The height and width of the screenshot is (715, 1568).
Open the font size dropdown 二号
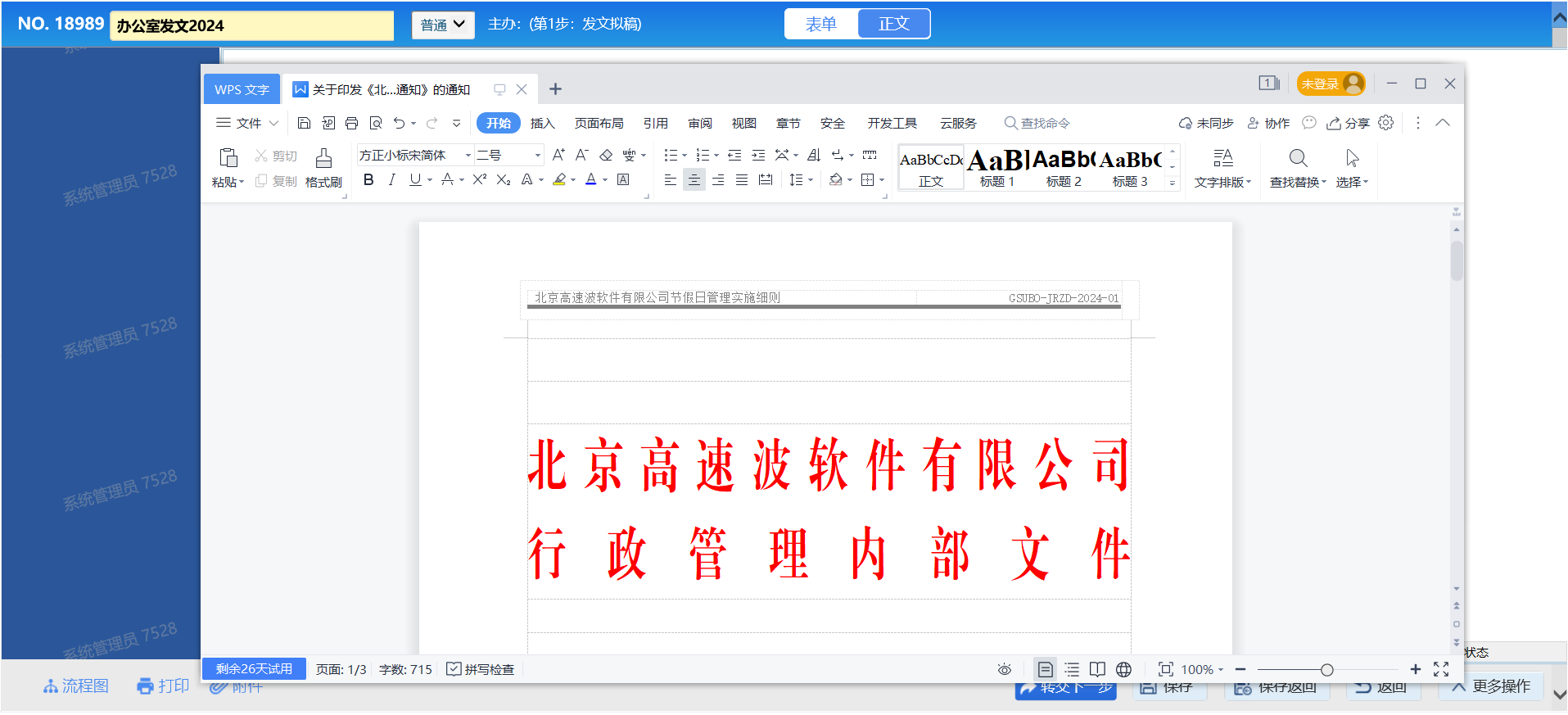coord(538,155)
